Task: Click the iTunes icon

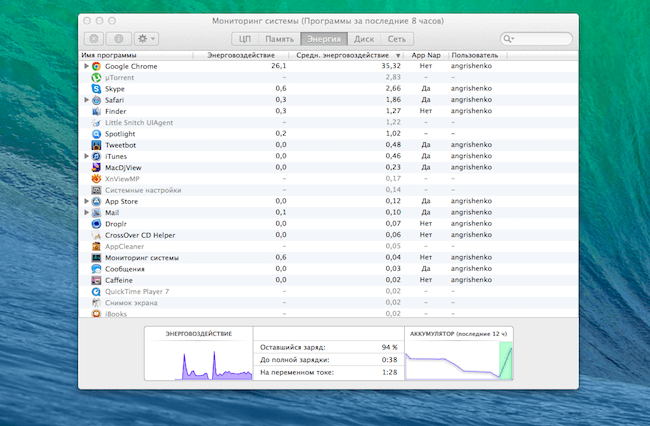Action: point(96,156)
